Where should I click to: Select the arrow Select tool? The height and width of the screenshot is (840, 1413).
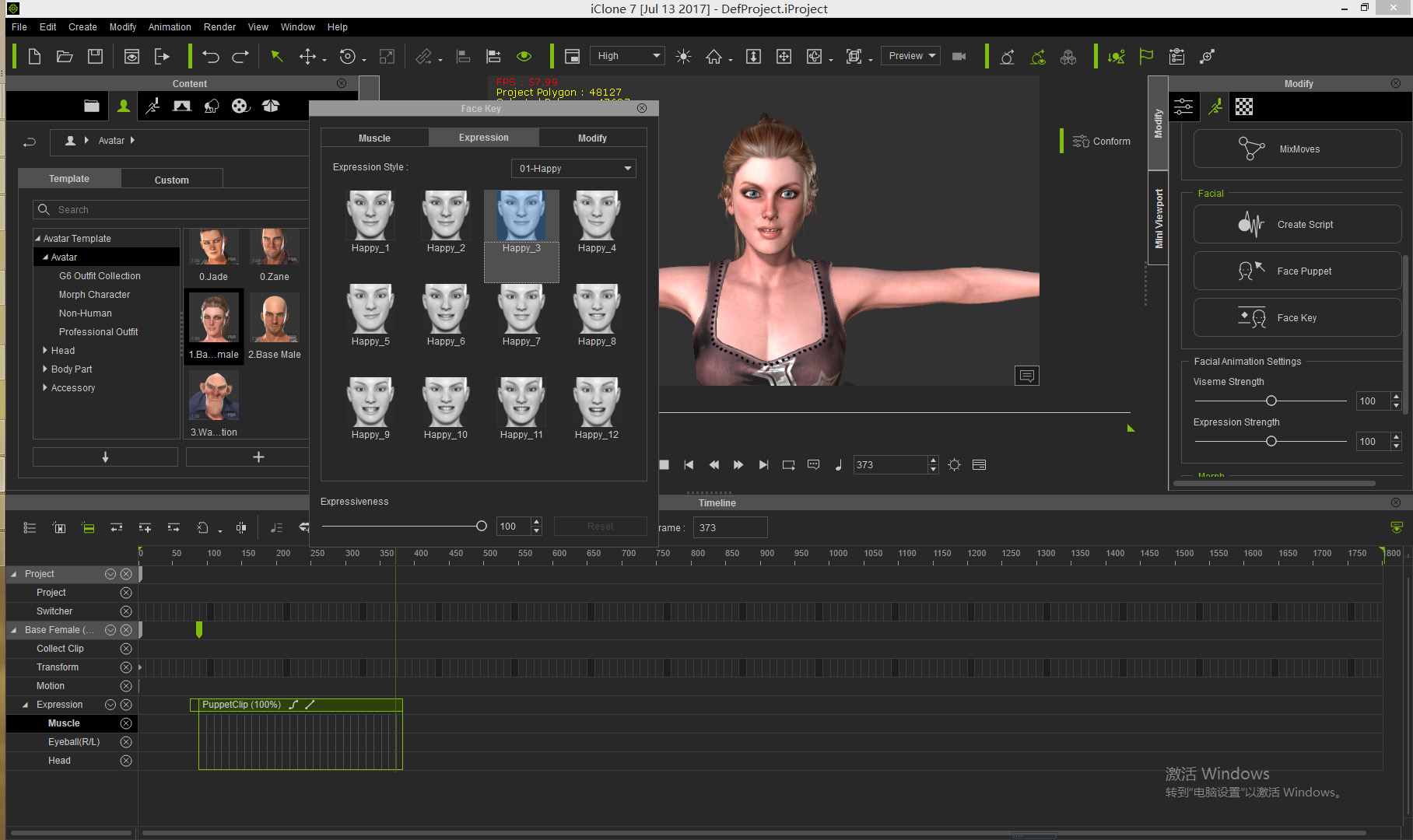coord(276,56)
